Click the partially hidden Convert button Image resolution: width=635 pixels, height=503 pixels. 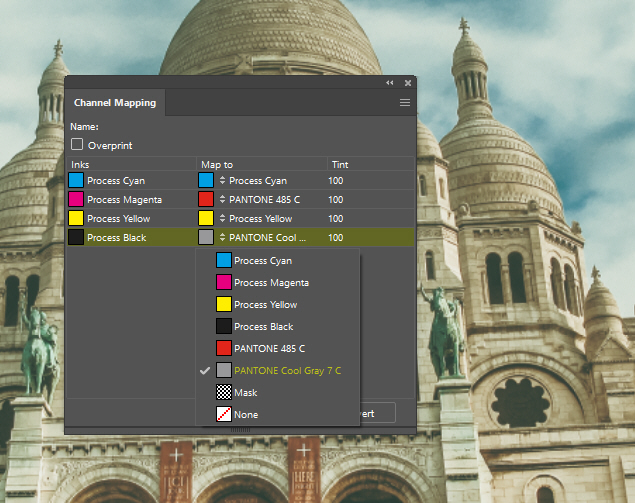377,413
